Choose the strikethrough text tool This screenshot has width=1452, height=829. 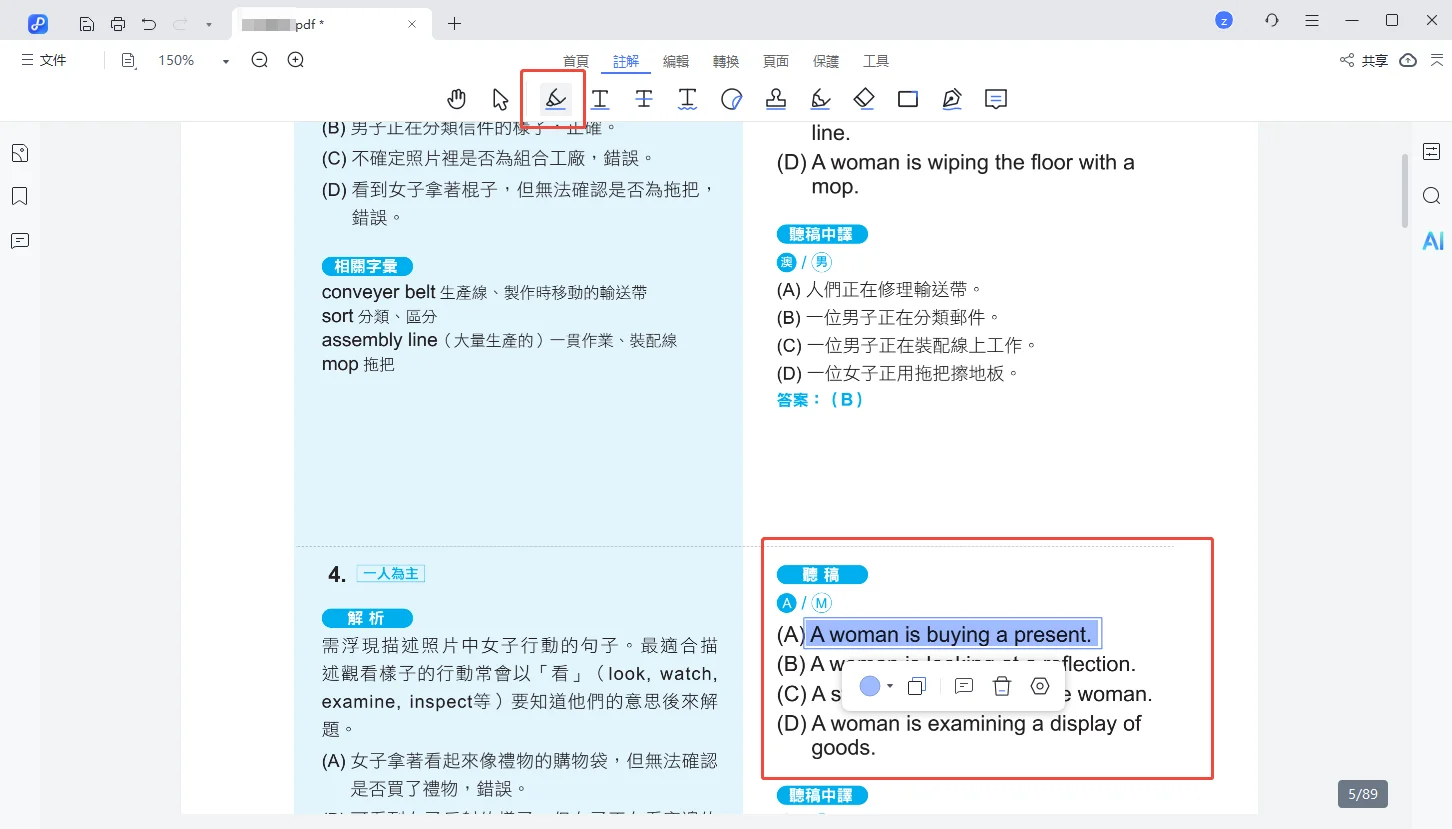coord(644,98)
